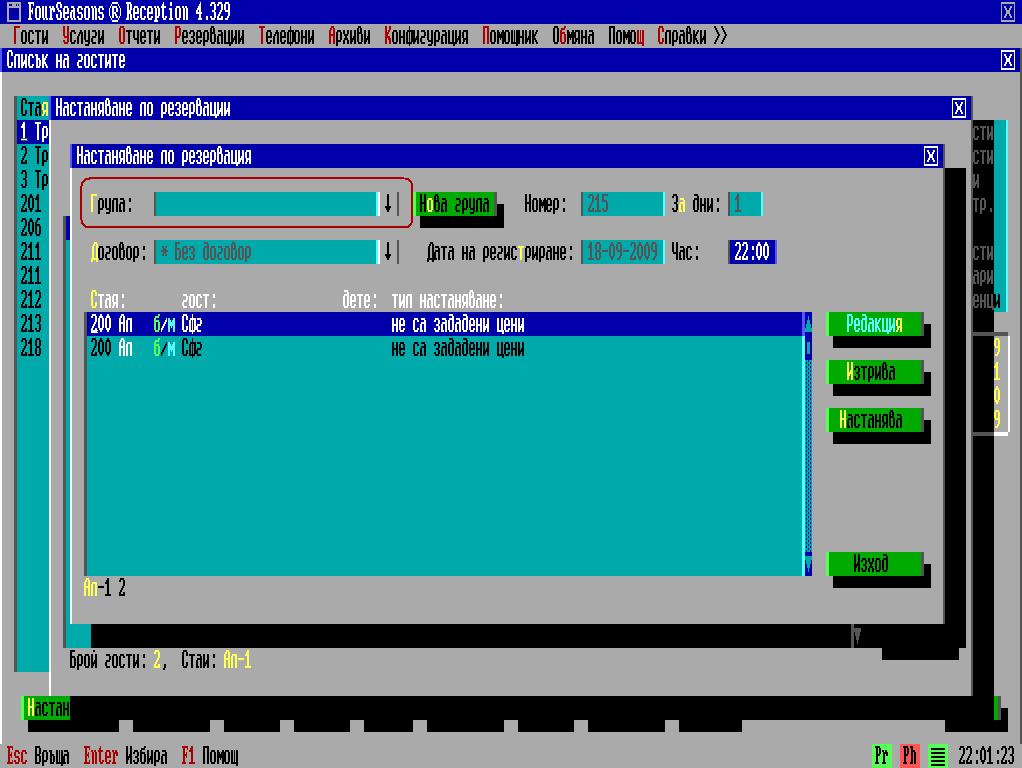Click the FourSeasons application icon in title bar
1022x768 pixels.
click(x=13, y=12)
